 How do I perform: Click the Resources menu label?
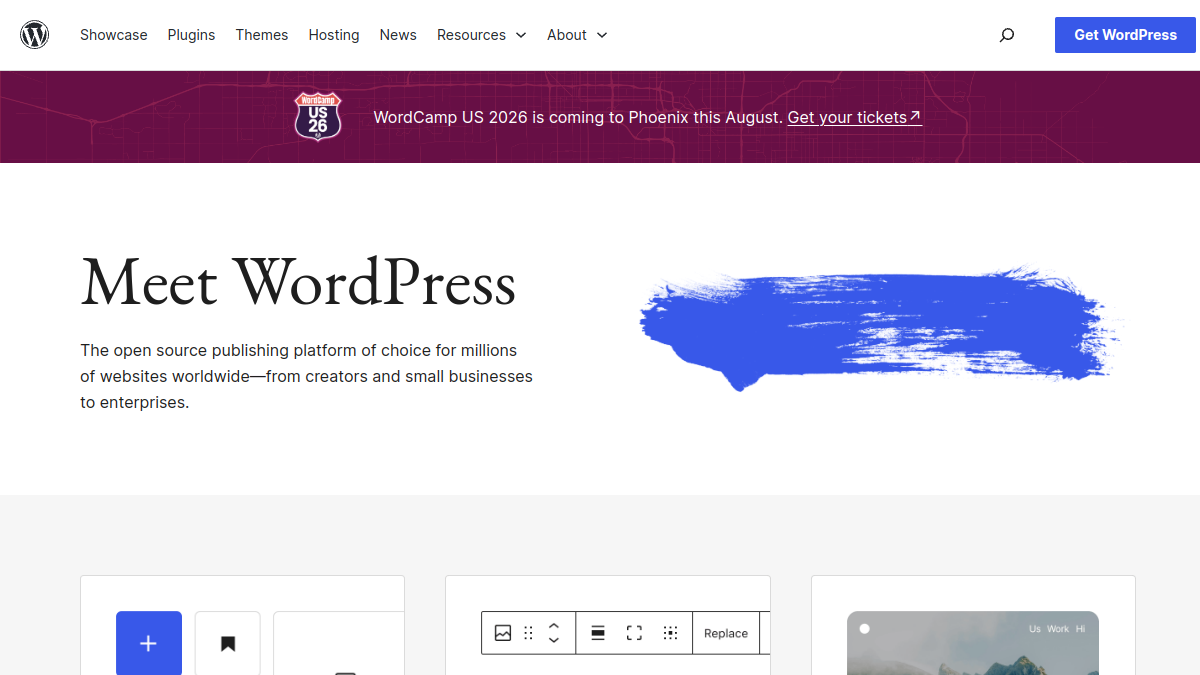click(471, 35)
